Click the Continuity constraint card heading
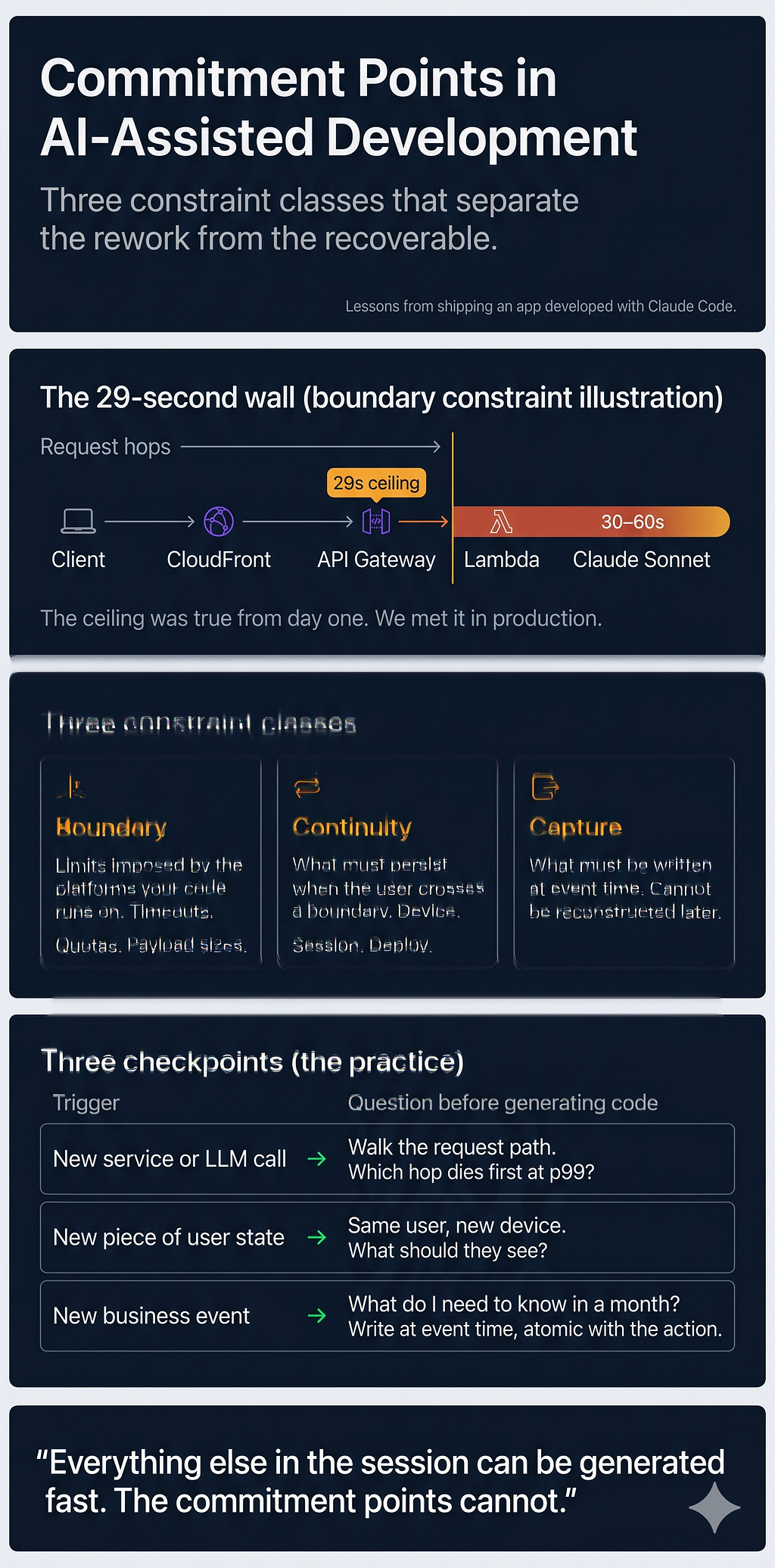 pyautogui.click(x=352, y=827)
